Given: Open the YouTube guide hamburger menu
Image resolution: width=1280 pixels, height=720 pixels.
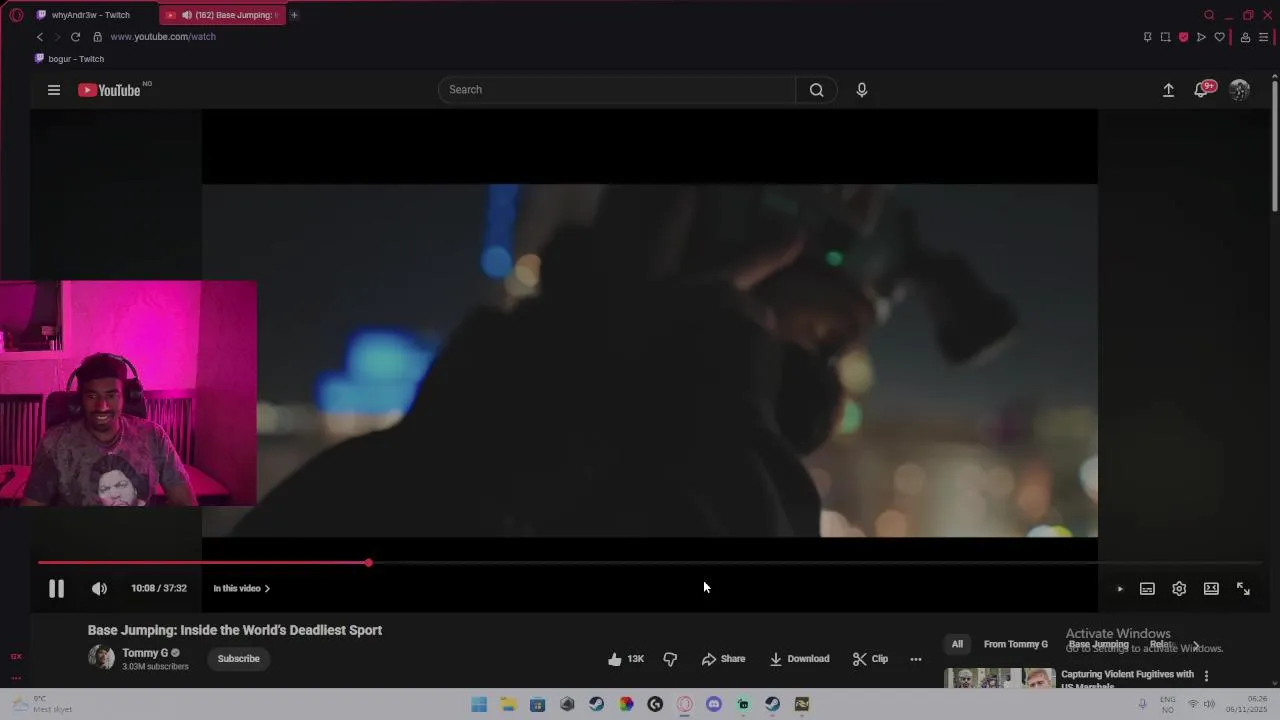Looking at the screenshot, I should (x=54, y=90).
